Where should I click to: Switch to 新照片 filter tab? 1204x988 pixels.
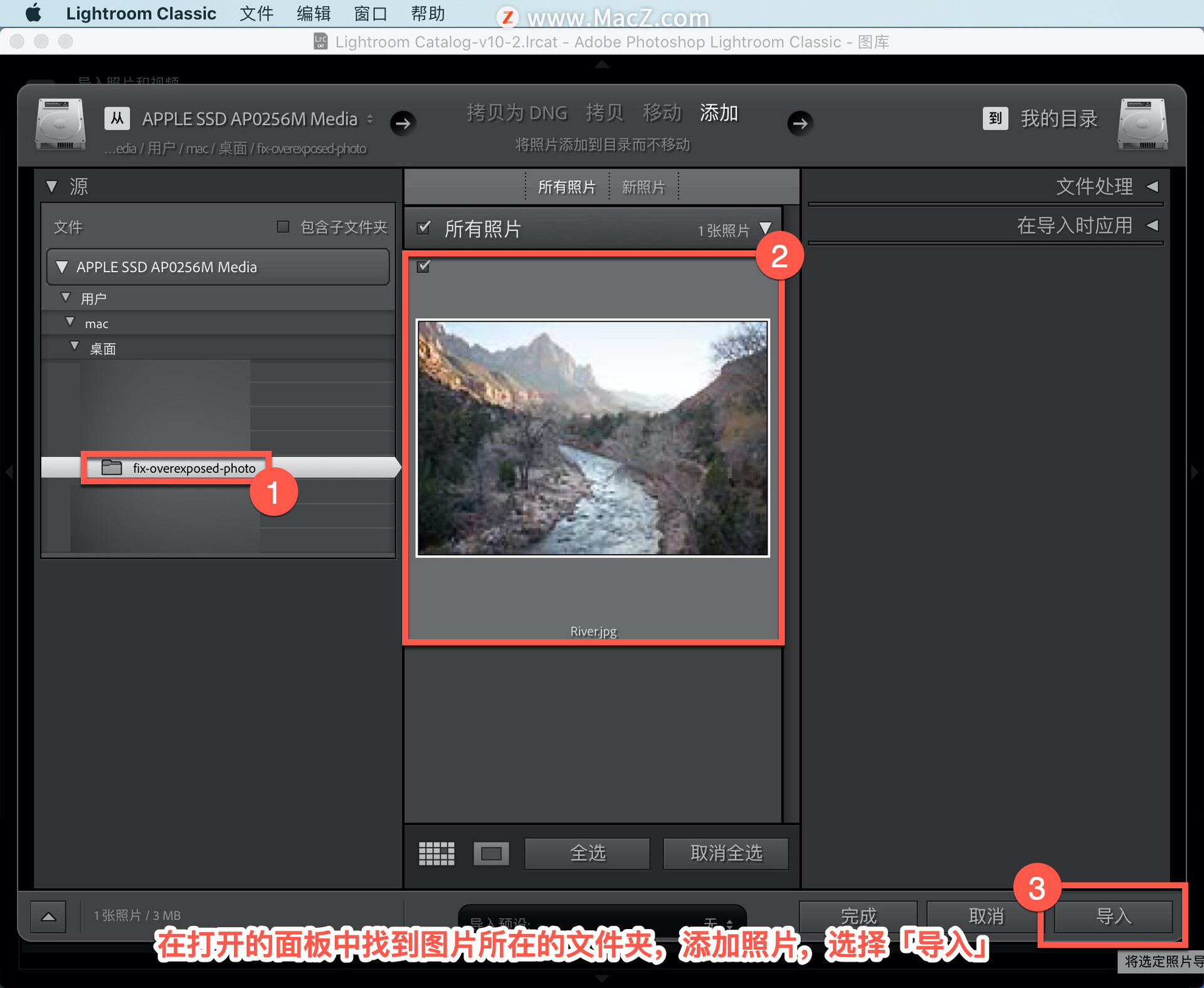click(643, 187)
